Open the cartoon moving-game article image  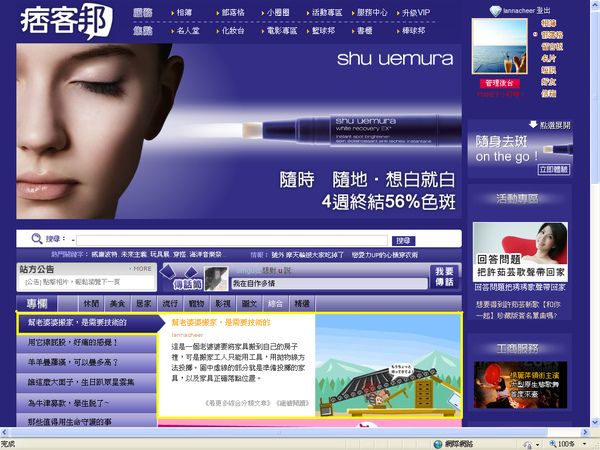388,365
